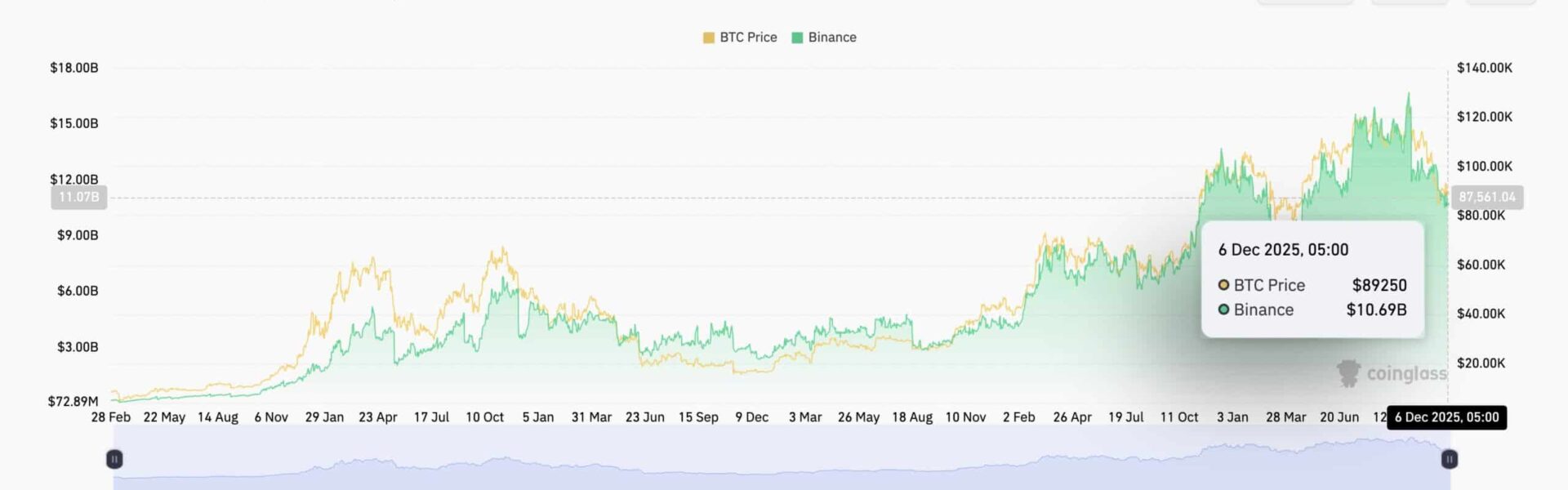Click the tooltip date header text
Image resolution: width=1568 pixels, height=490 pixels.
point(1283,250)
